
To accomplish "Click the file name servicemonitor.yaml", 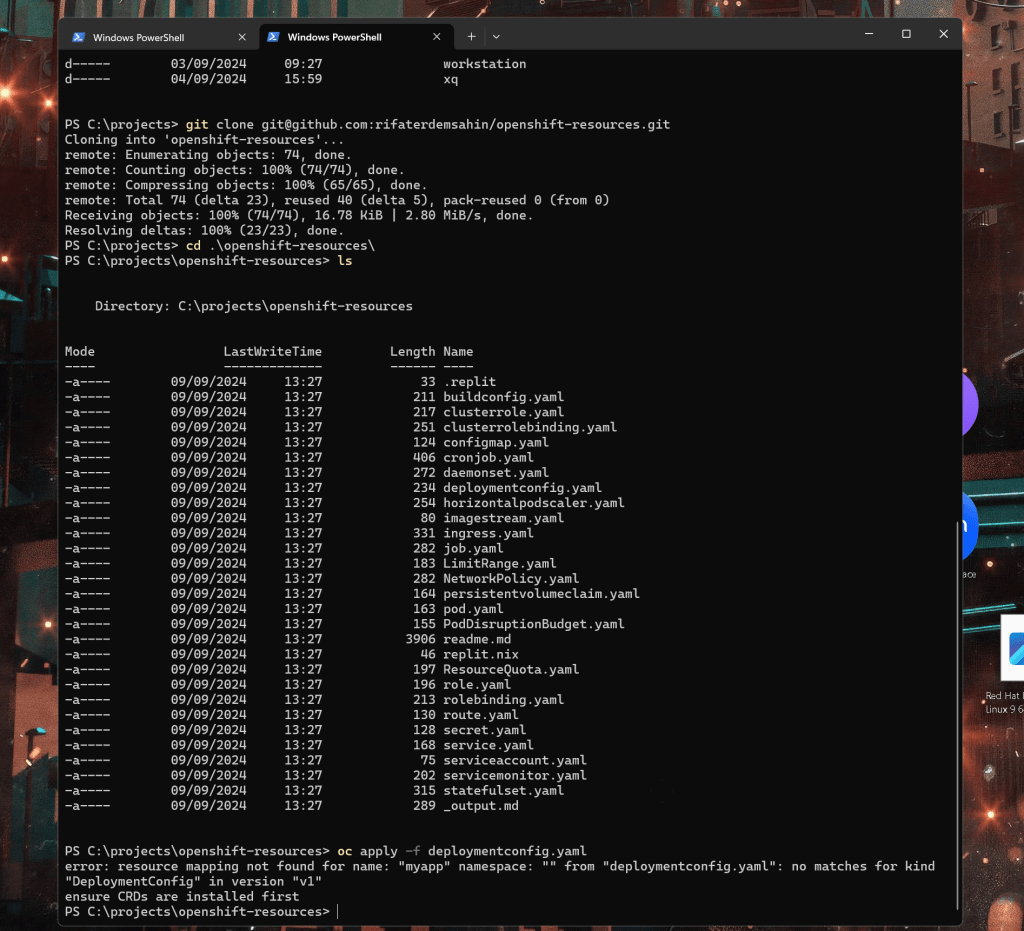I will coord(515,775).
